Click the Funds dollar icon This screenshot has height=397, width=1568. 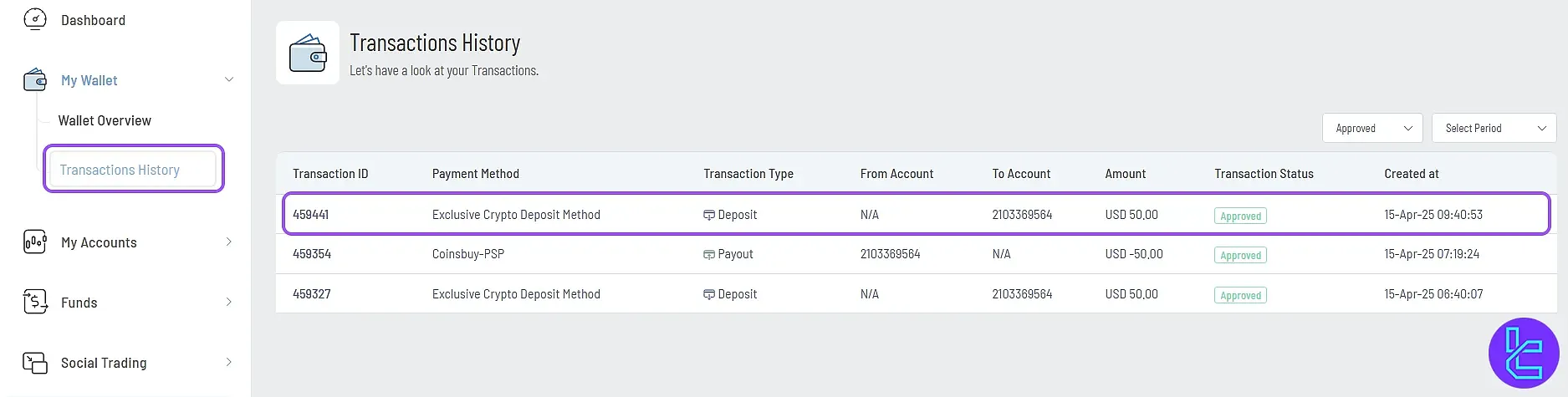pos(35,302)
